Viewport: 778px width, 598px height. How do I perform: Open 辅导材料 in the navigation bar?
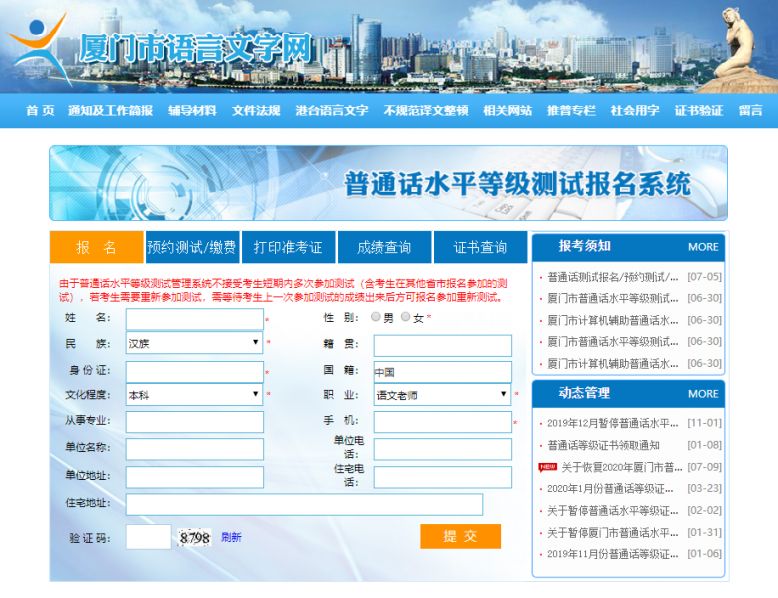tap(192, 110)
